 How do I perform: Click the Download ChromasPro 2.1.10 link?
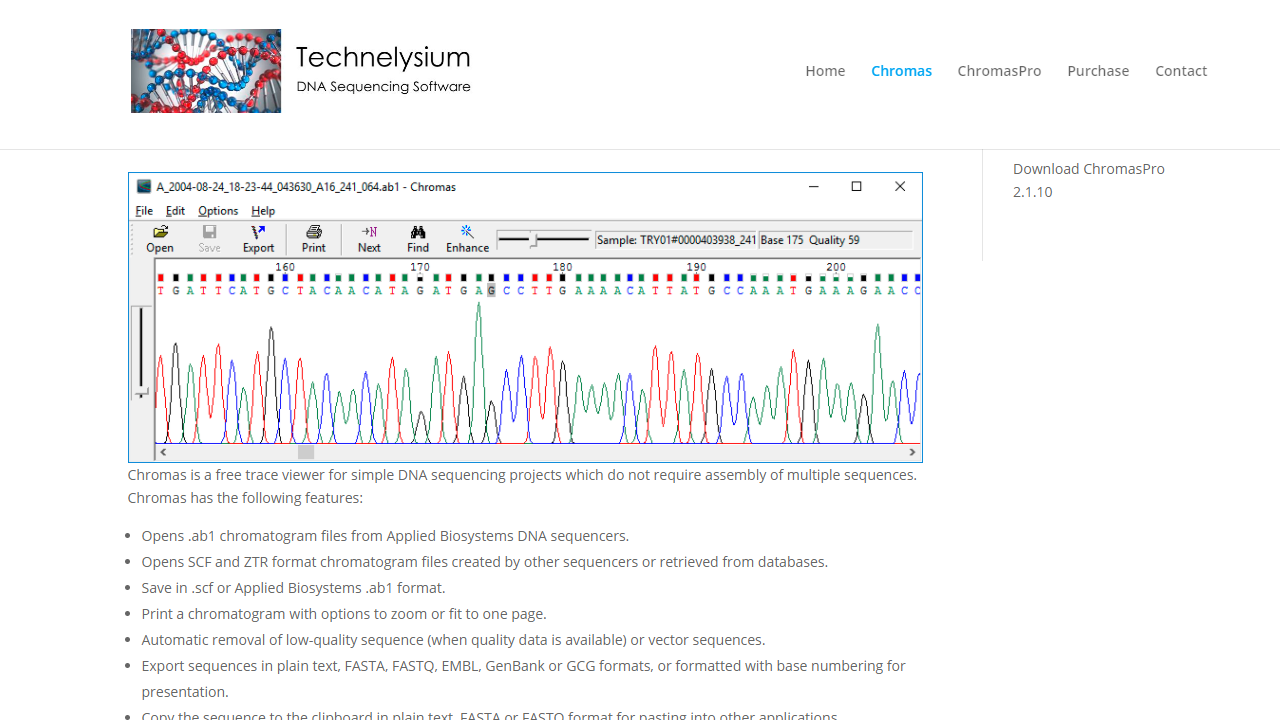1088,180
